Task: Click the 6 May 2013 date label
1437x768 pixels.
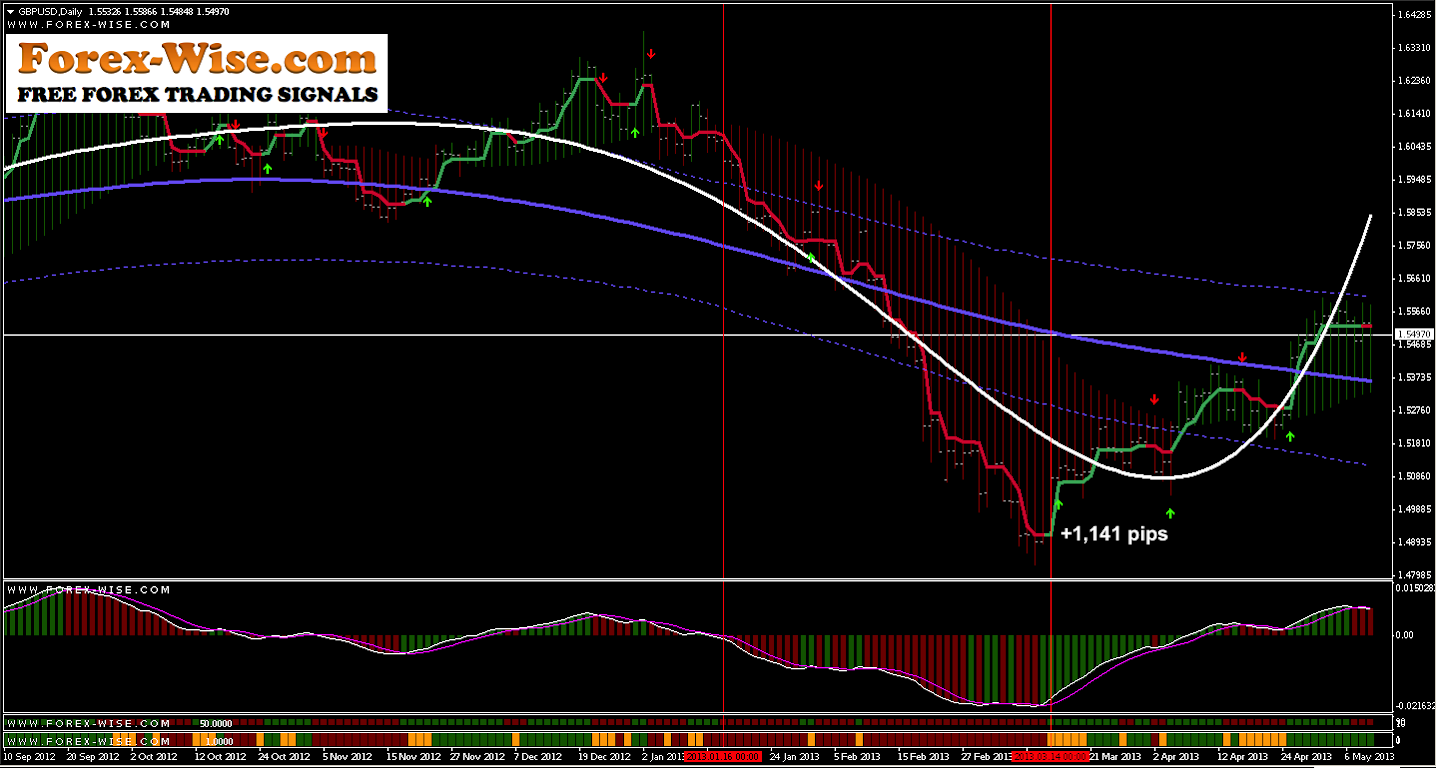Action: [x=1367, y=757]
